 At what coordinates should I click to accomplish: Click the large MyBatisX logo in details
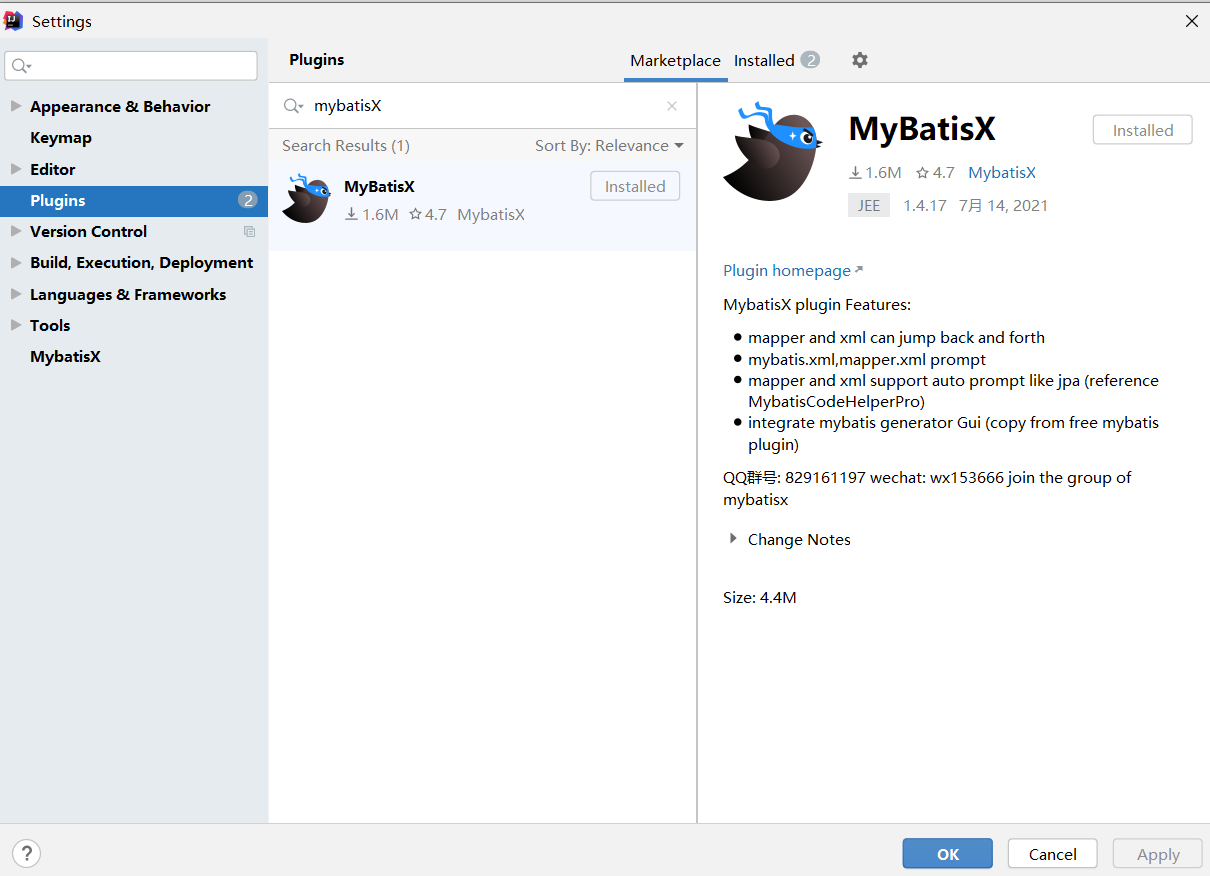(772, 151)
